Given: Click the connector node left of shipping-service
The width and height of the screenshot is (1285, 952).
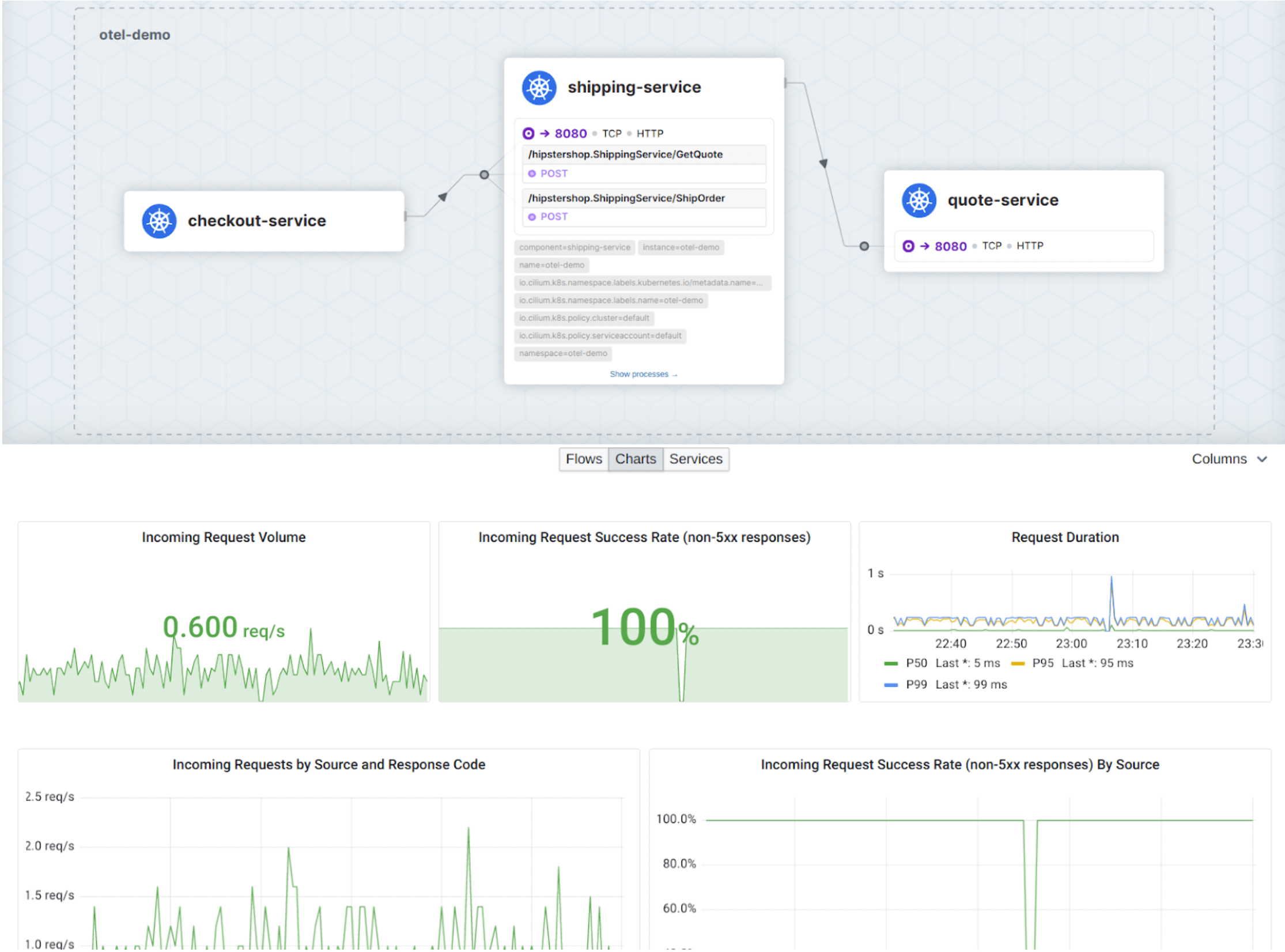Looking at the screenshot, I should pyautogui.click(x=484, y=175).
